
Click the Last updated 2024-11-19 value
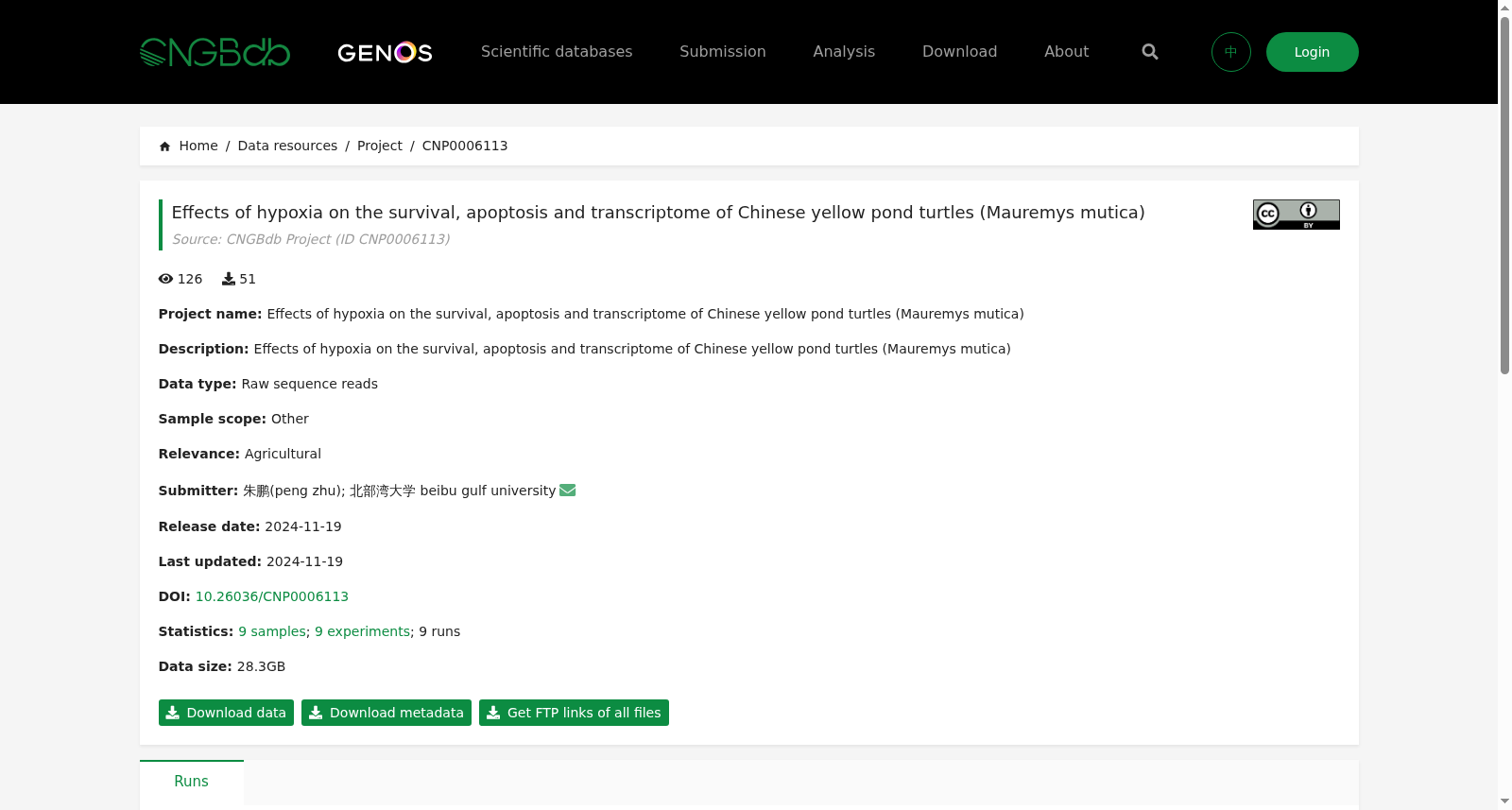tap(304, 561)
